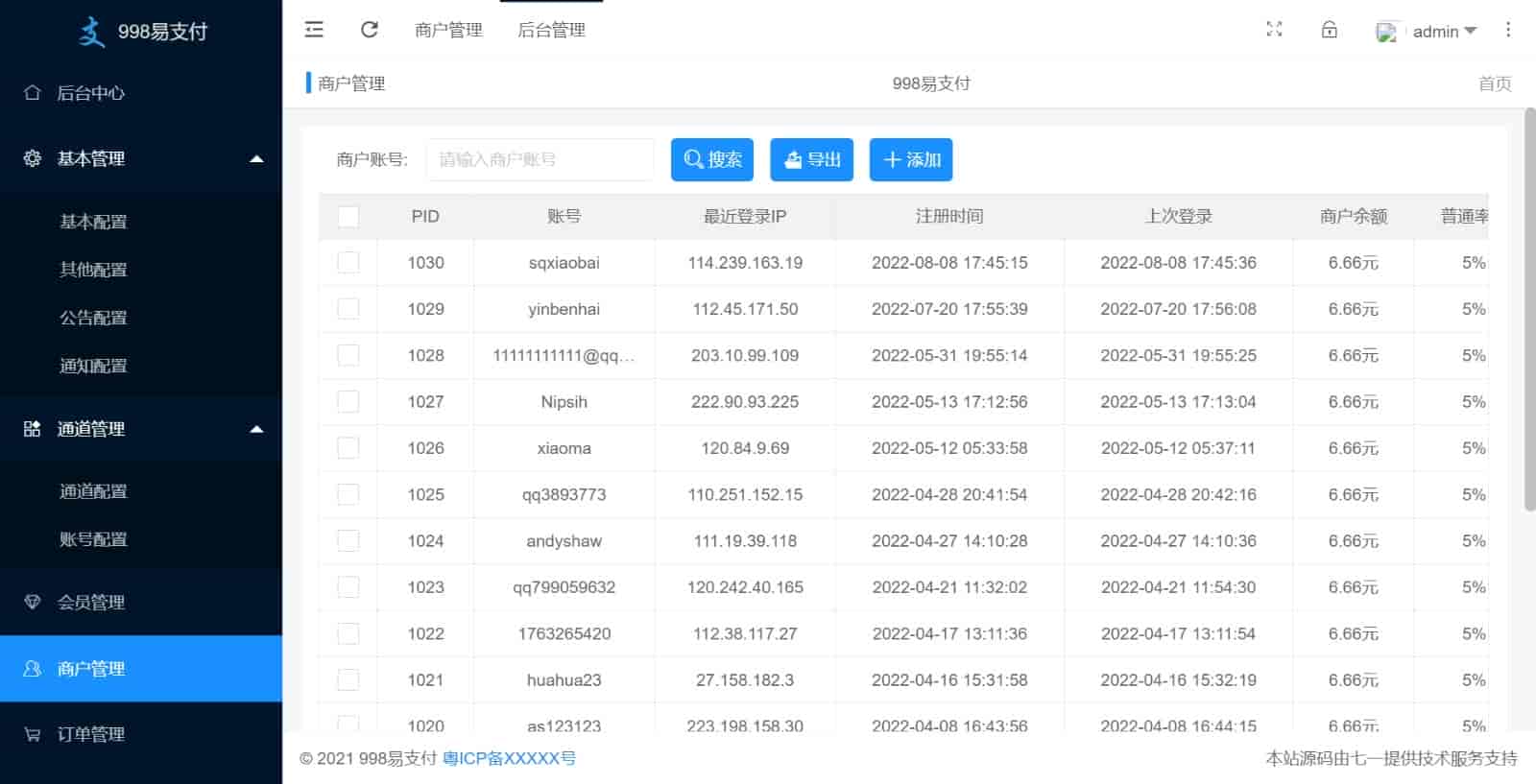Screen dimensions: 1536x784
Task: Click the 添加 add merchant button
Action: 911,159
